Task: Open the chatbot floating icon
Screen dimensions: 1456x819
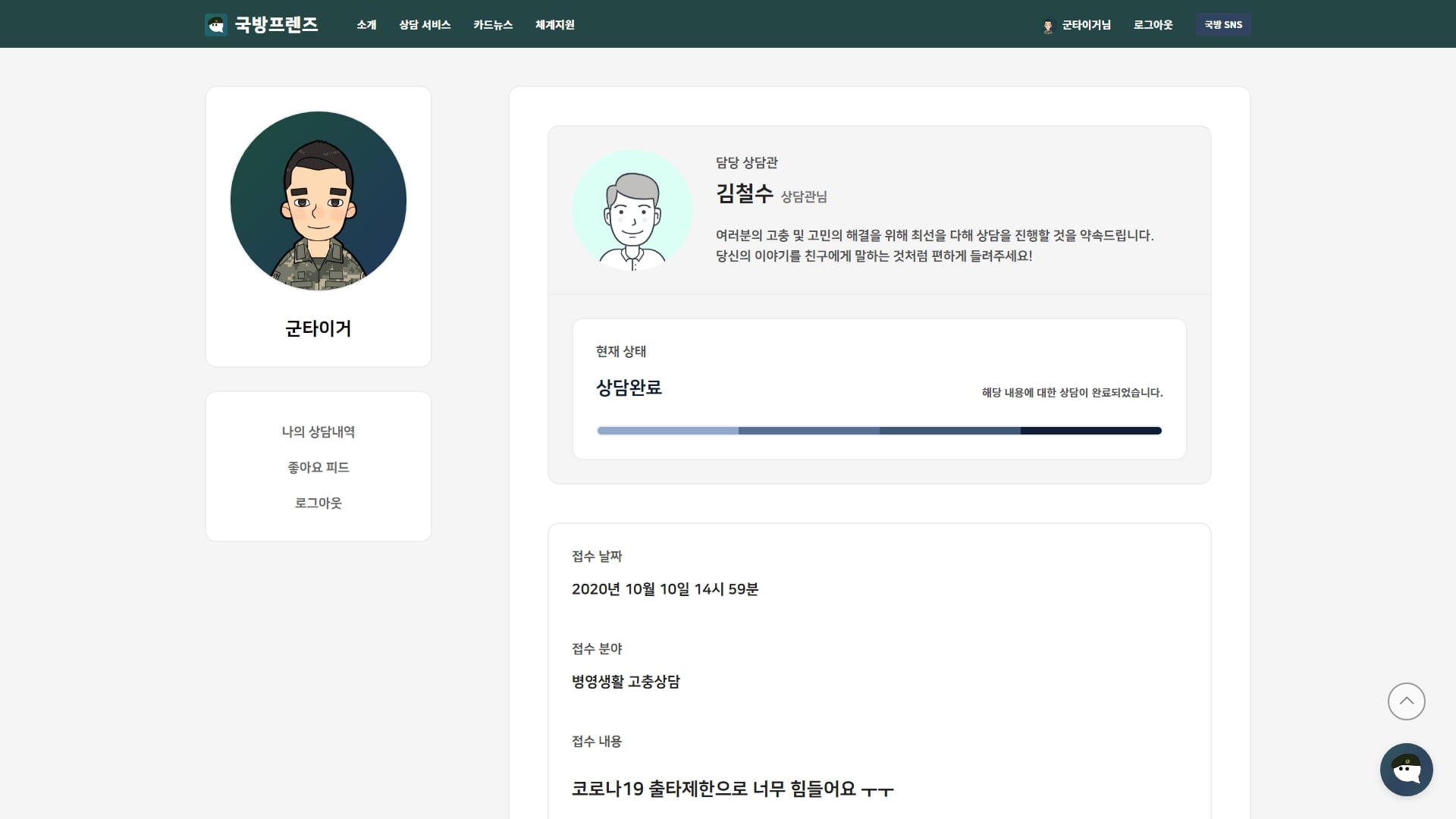Action: click(x=1406, y=769)
